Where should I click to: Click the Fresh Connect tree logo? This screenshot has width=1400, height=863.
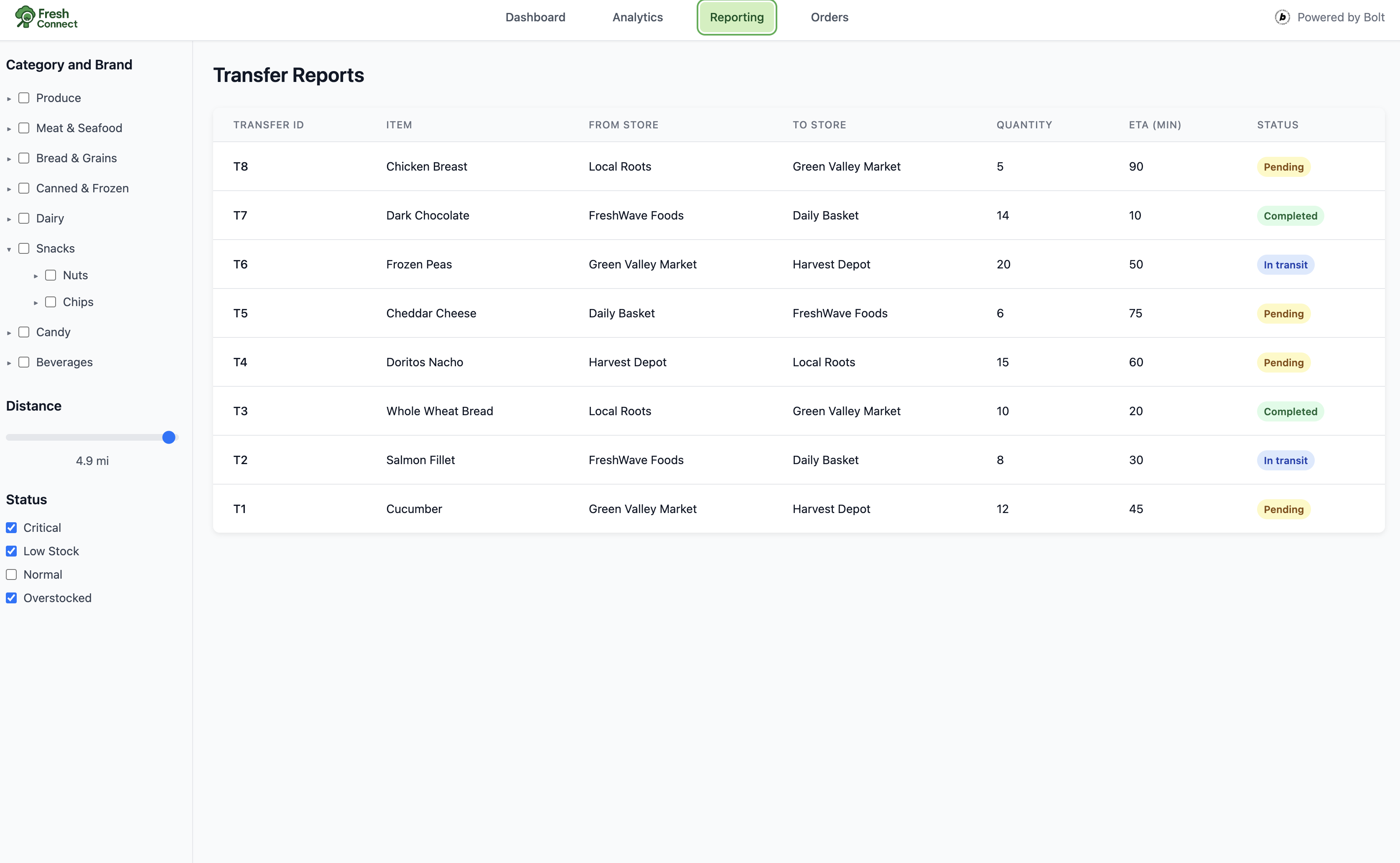point(25,17)
